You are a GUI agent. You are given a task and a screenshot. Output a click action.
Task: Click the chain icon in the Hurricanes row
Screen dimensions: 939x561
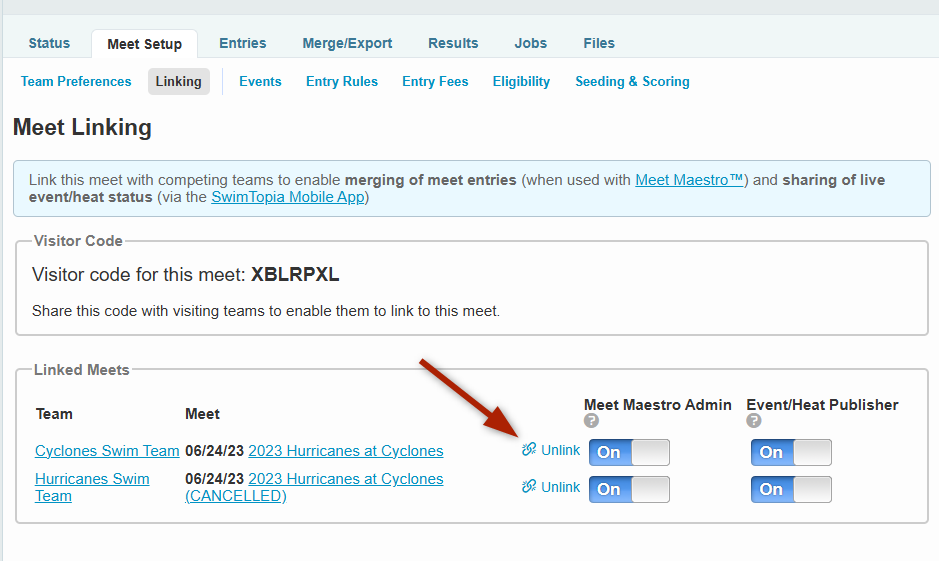529,487
